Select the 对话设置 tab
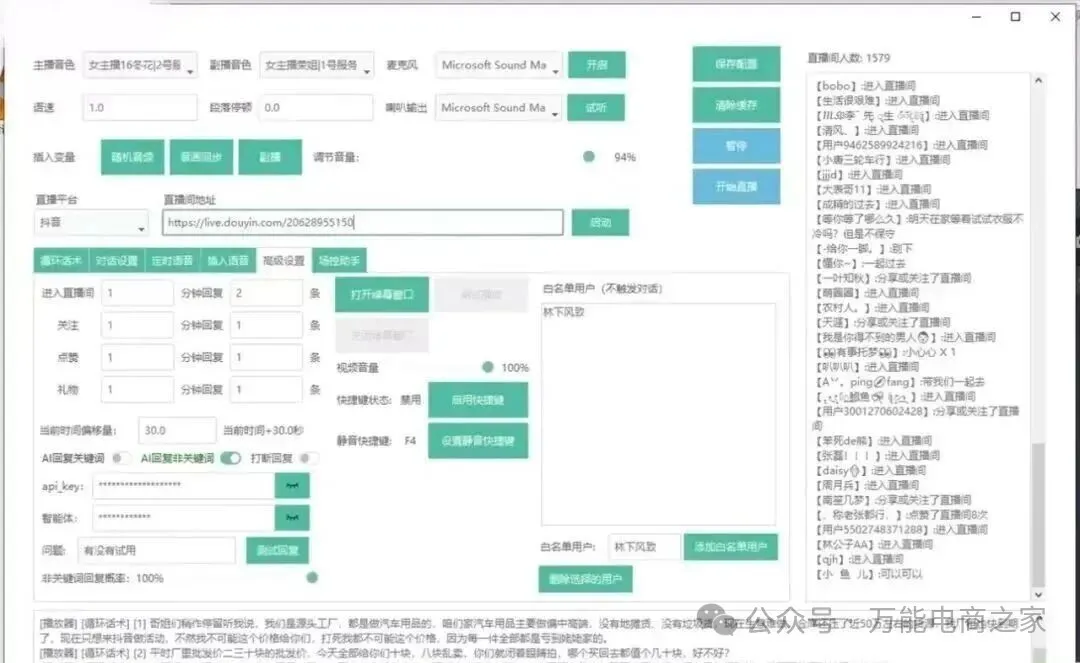The image size is (1080, 663). [117, 261]
